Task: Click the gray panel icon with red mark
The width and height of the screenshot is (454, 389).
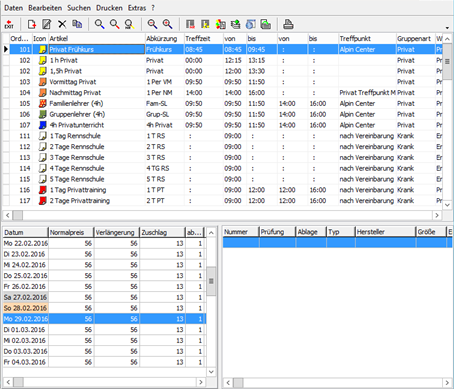Action: [x=190, y=24]
